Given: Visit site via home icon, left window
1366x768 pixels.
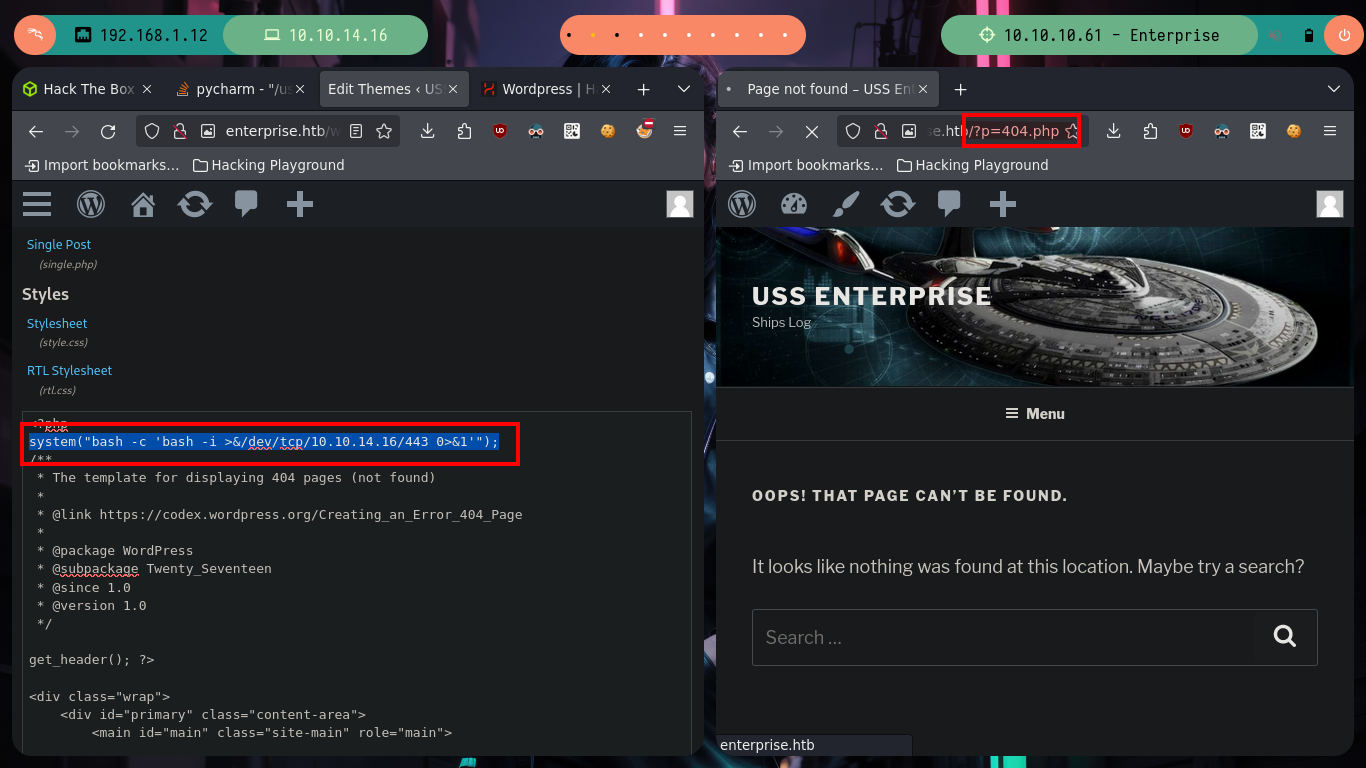Looking at the screenshot, I should 143,204.
